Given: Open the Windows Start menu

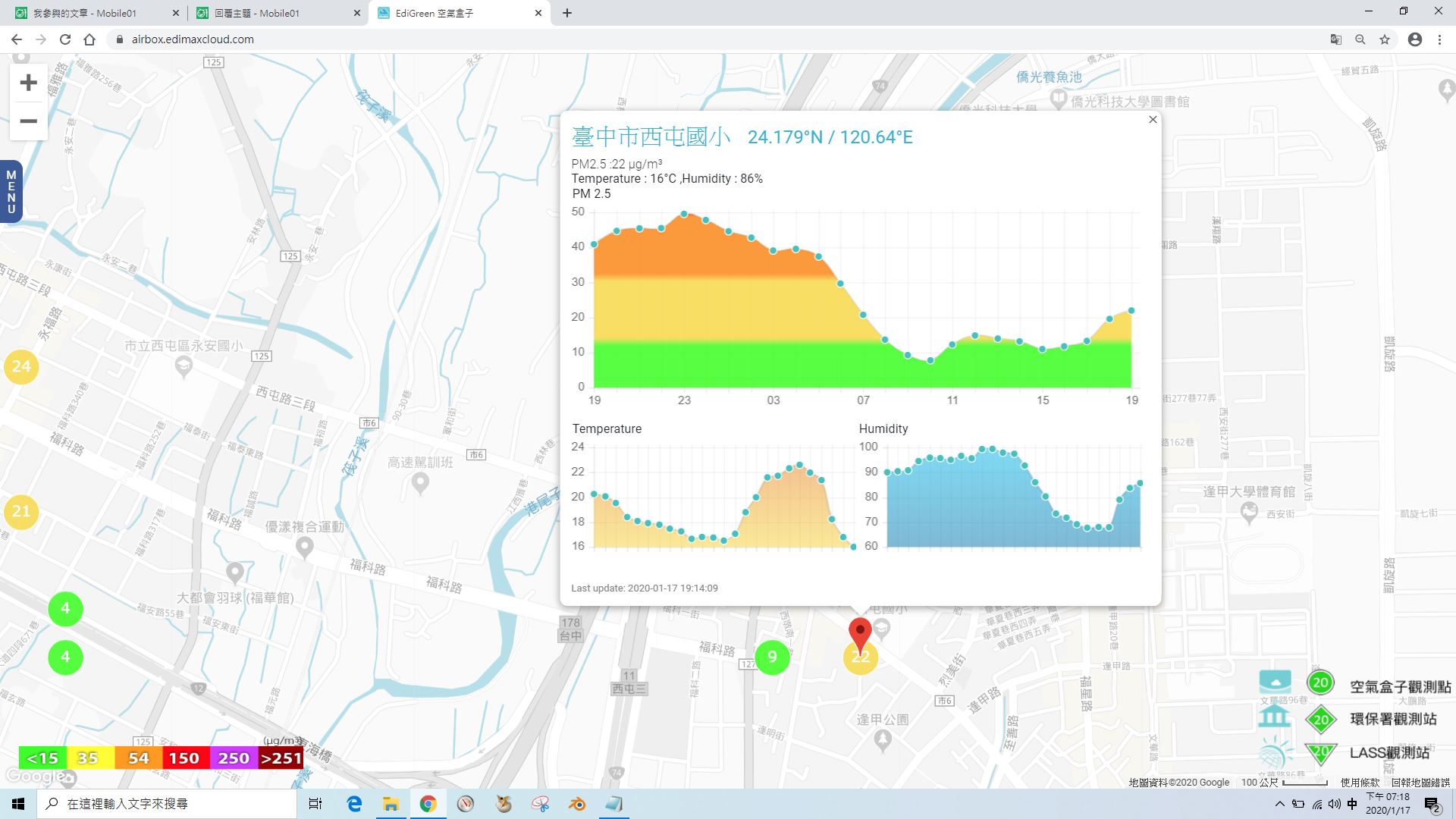Looking at the screenshot, I should coord(18,804).
